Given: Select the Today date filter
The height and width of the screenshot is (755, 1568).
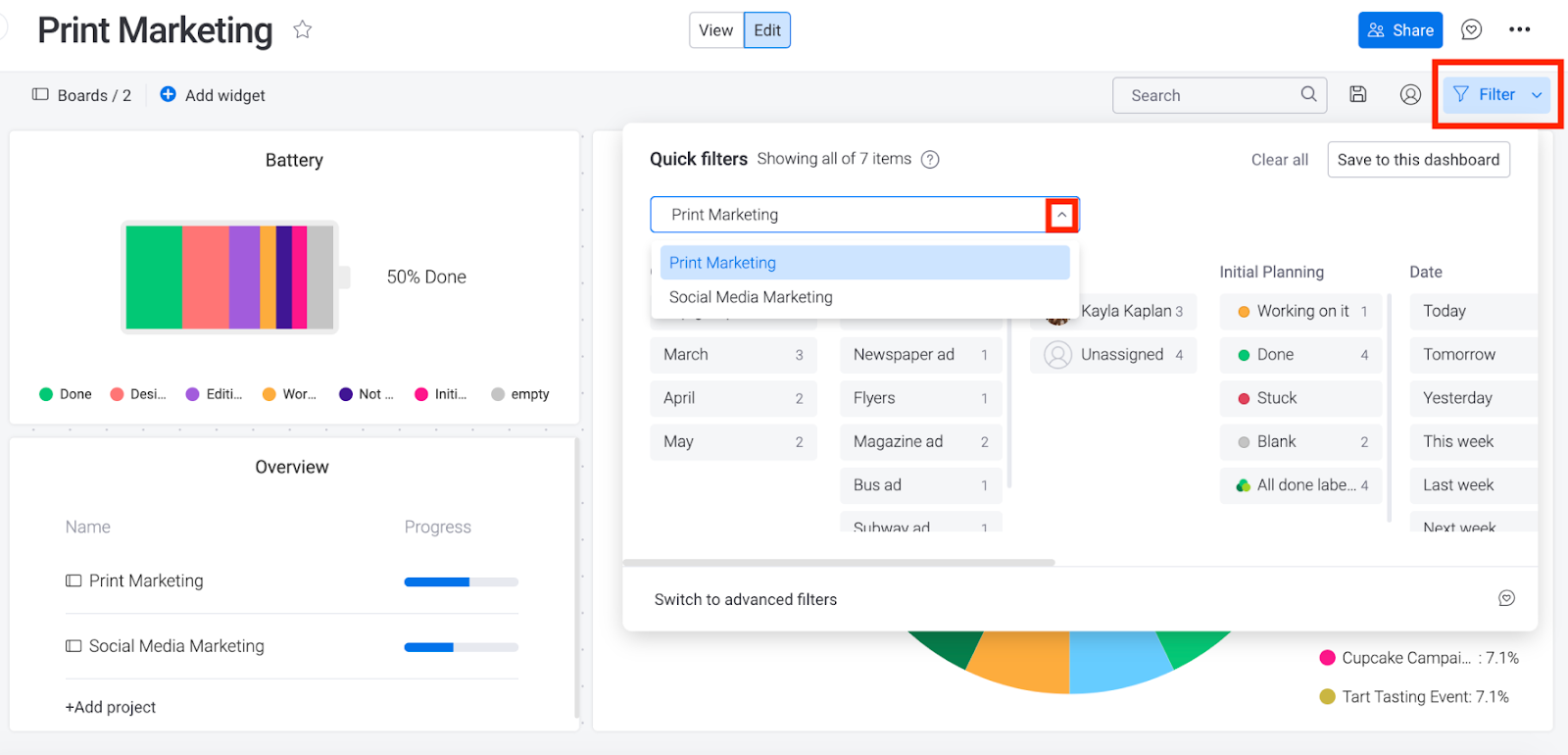Looking at the screenshot, I should (1474, 312).
